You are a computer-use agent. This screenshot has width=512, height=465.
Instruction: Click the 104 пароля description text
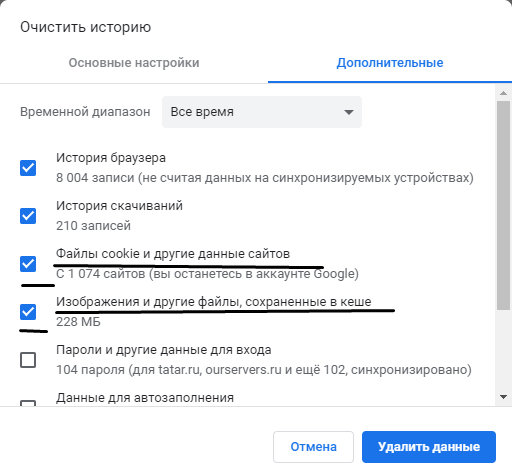pos(264,370)
